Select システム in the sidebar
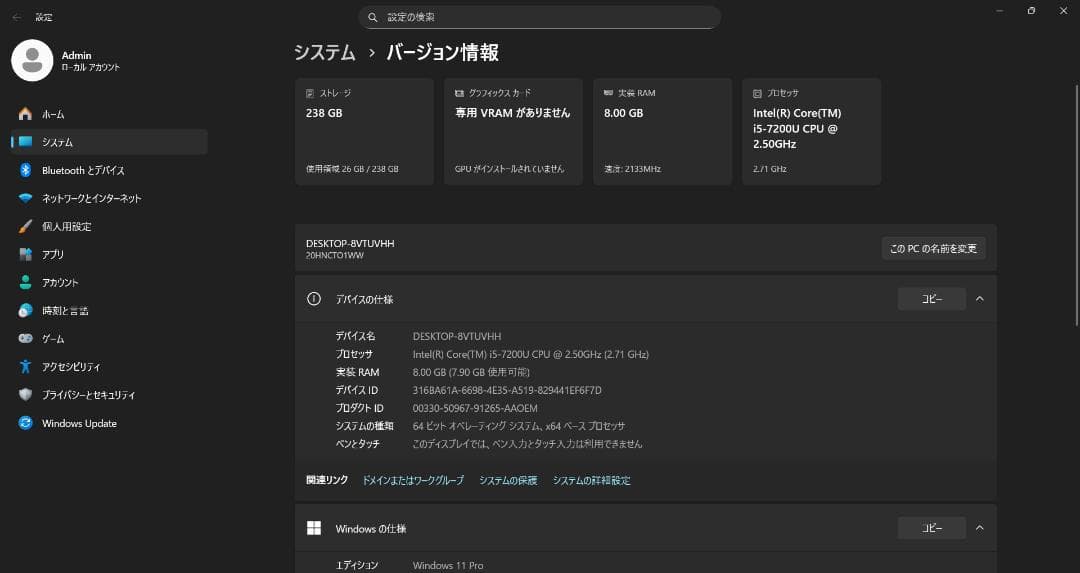 [x=109, y=142]
